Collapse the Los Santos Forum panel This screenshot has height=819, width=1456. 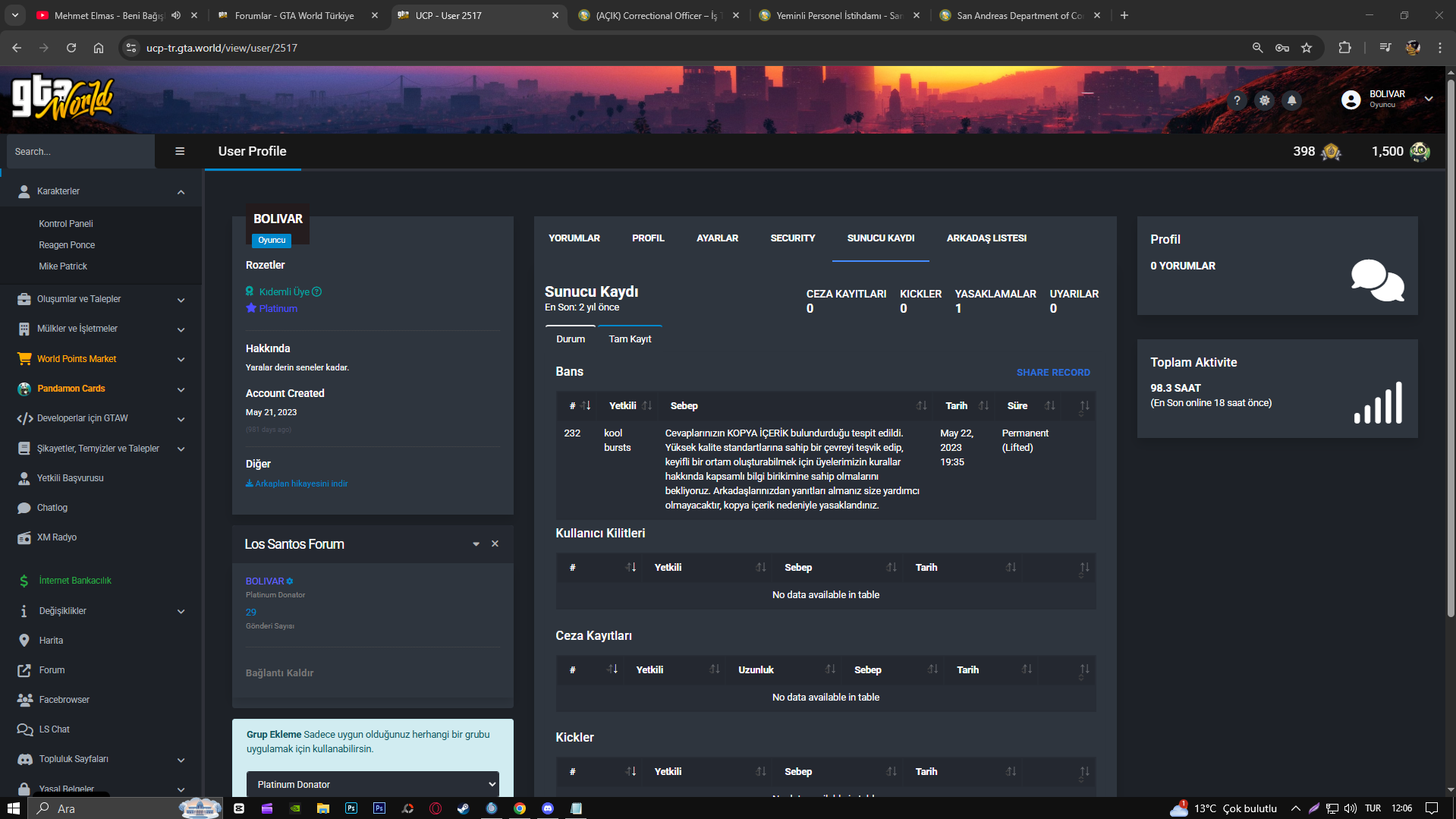tap(476, 544)
